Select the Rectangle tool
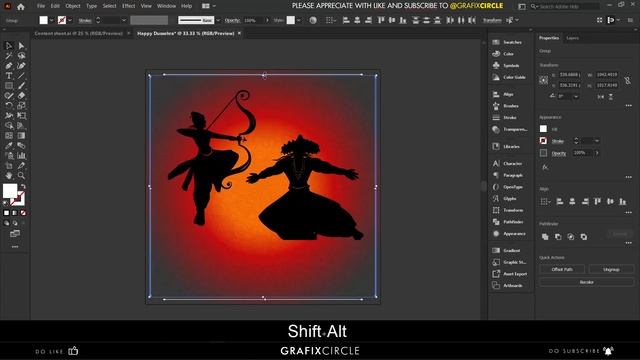 tap(9, 86)
